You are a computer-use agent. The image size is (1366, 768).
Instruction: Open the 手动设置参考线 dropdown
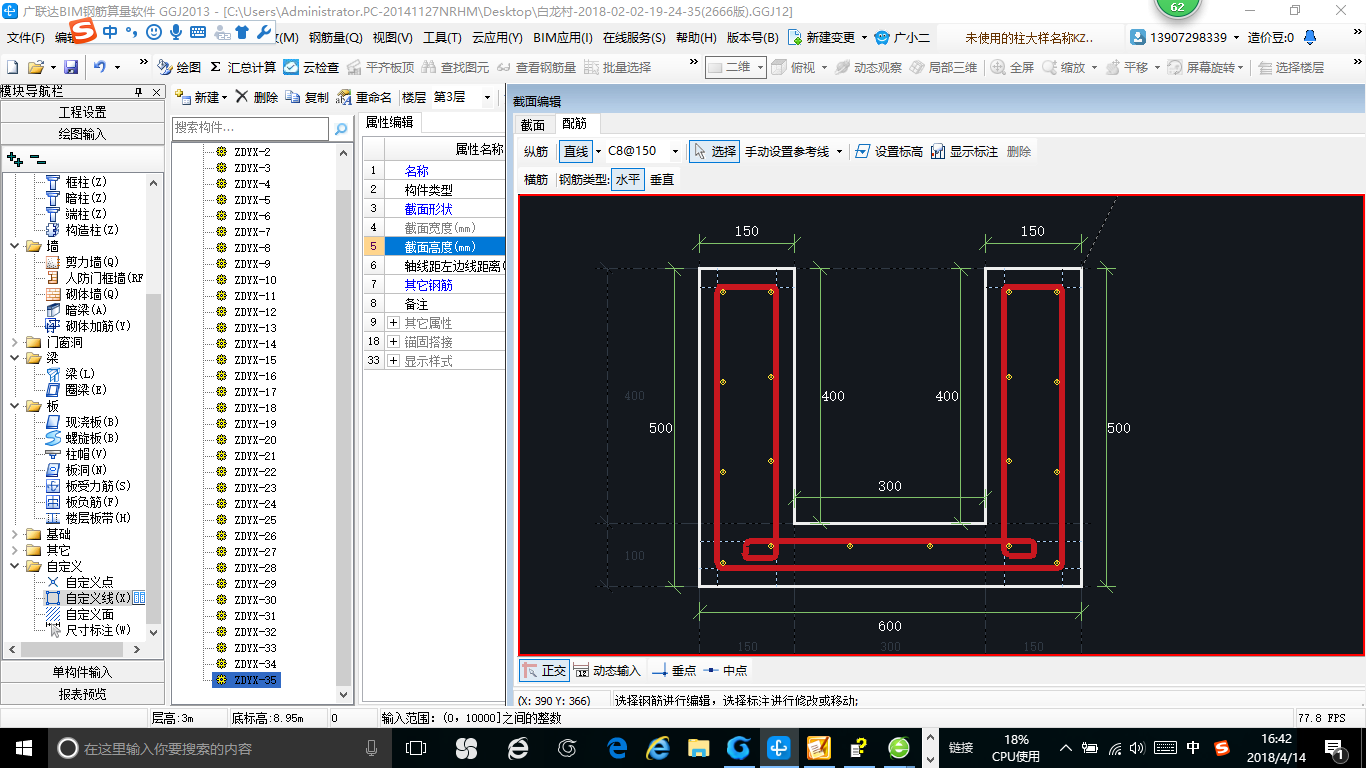[x=839, y=151]
